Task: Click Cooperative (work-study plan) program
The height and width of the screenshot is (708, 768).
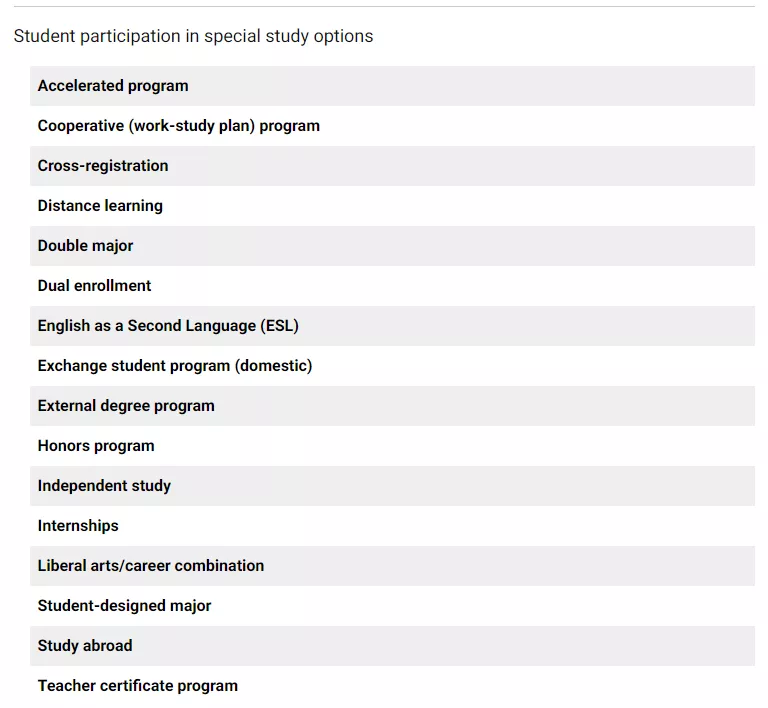Action: click(x=179, y=126)
